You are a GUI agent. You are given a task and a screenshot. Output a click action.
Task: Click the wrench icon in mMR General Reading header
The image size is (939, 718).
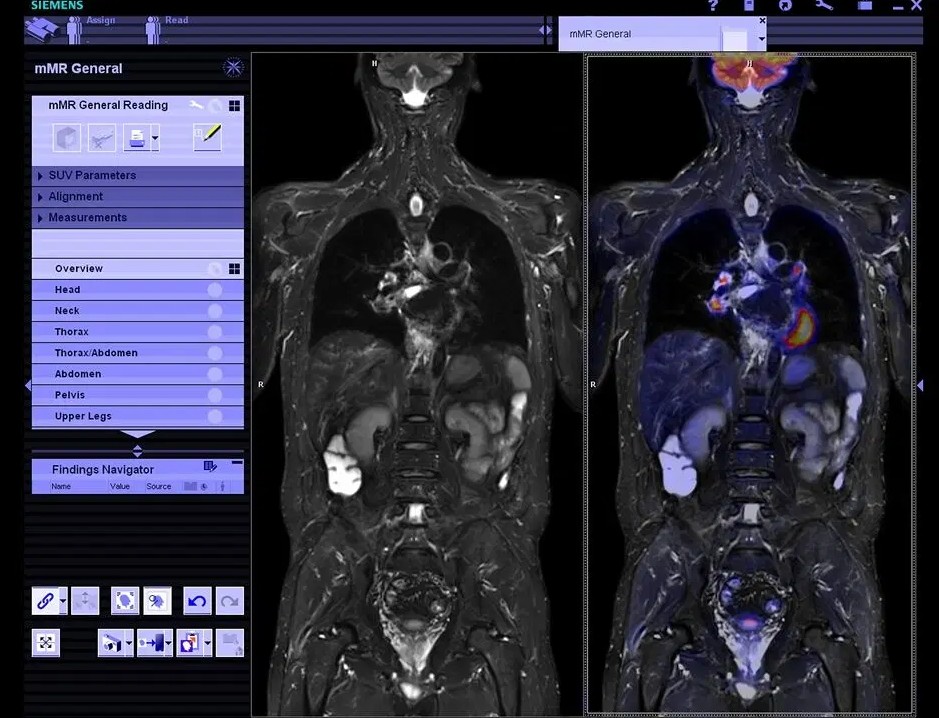[x=196, y=105]
